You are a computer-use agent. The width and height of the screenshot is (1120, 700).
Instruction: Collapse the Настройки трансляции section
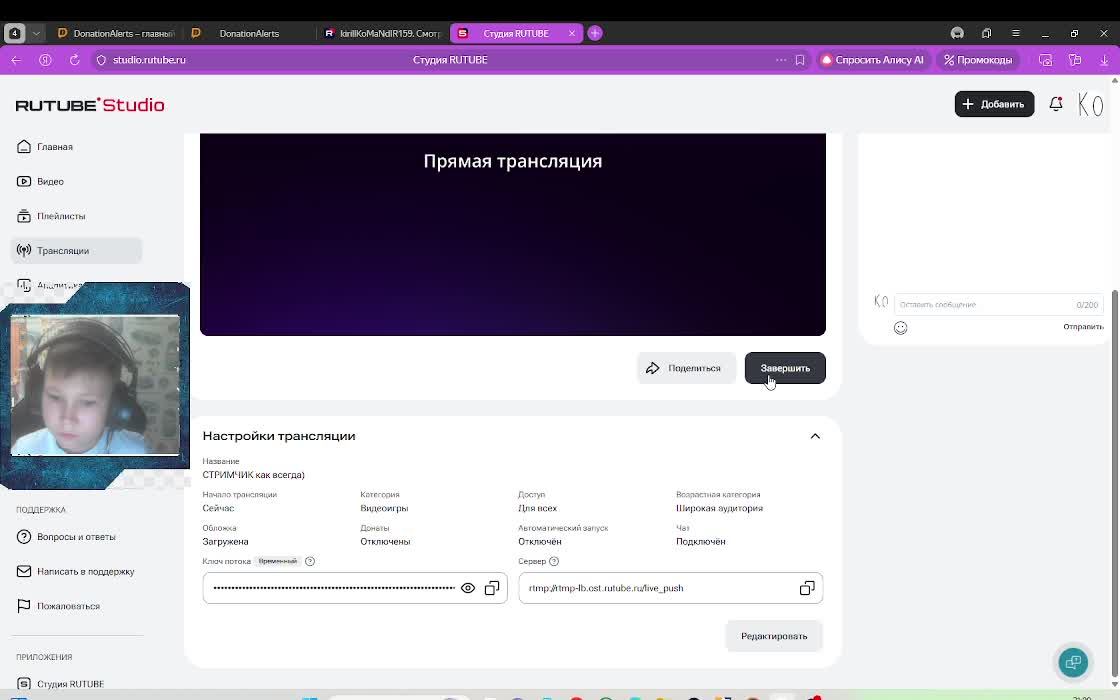[x=815, y=436]
